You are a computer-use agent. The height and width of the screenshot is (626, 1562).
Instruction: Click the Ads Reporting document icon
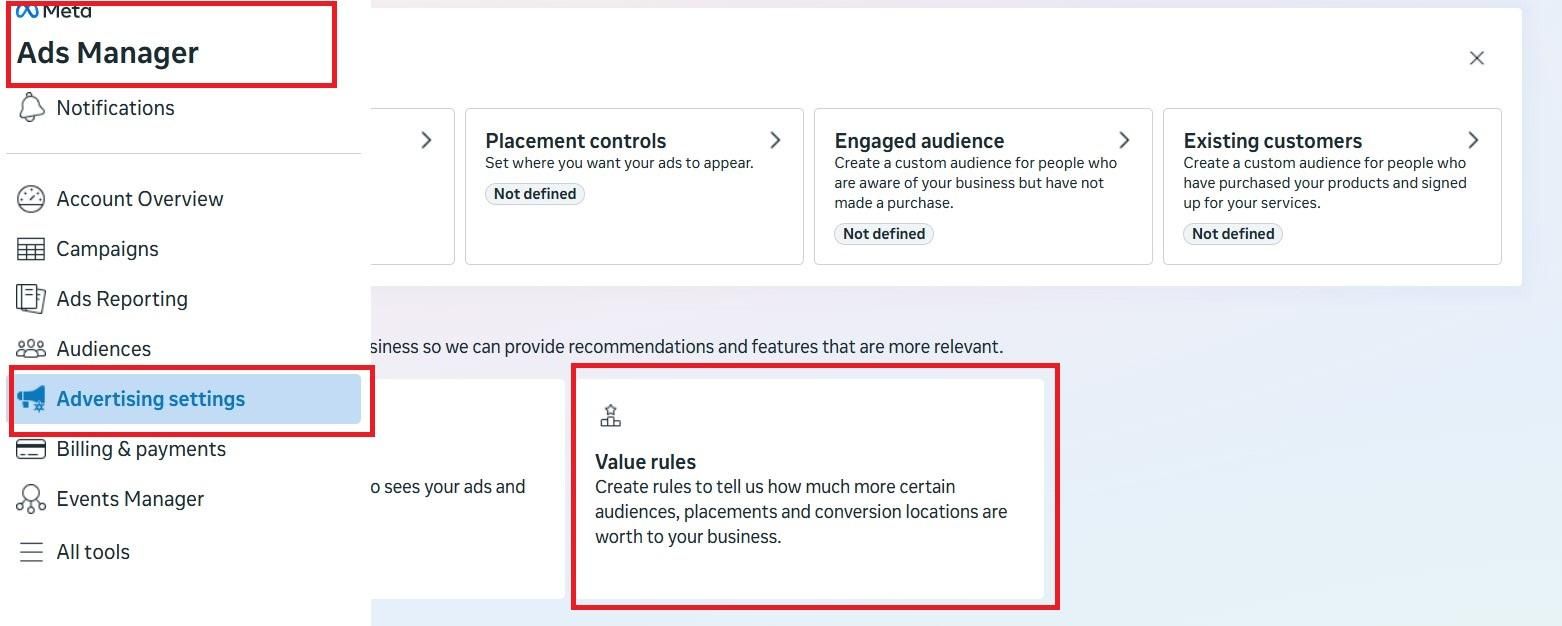click(x=32, y=299)
